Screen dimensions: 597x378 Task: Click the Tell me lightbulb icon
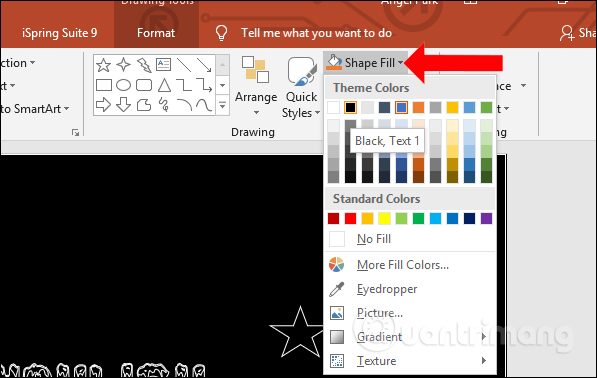coord(221,33)
